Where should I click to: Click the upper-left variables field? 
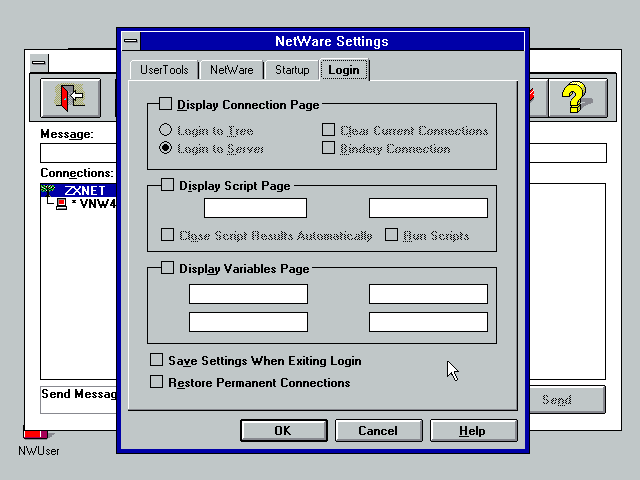pos(248,294)
